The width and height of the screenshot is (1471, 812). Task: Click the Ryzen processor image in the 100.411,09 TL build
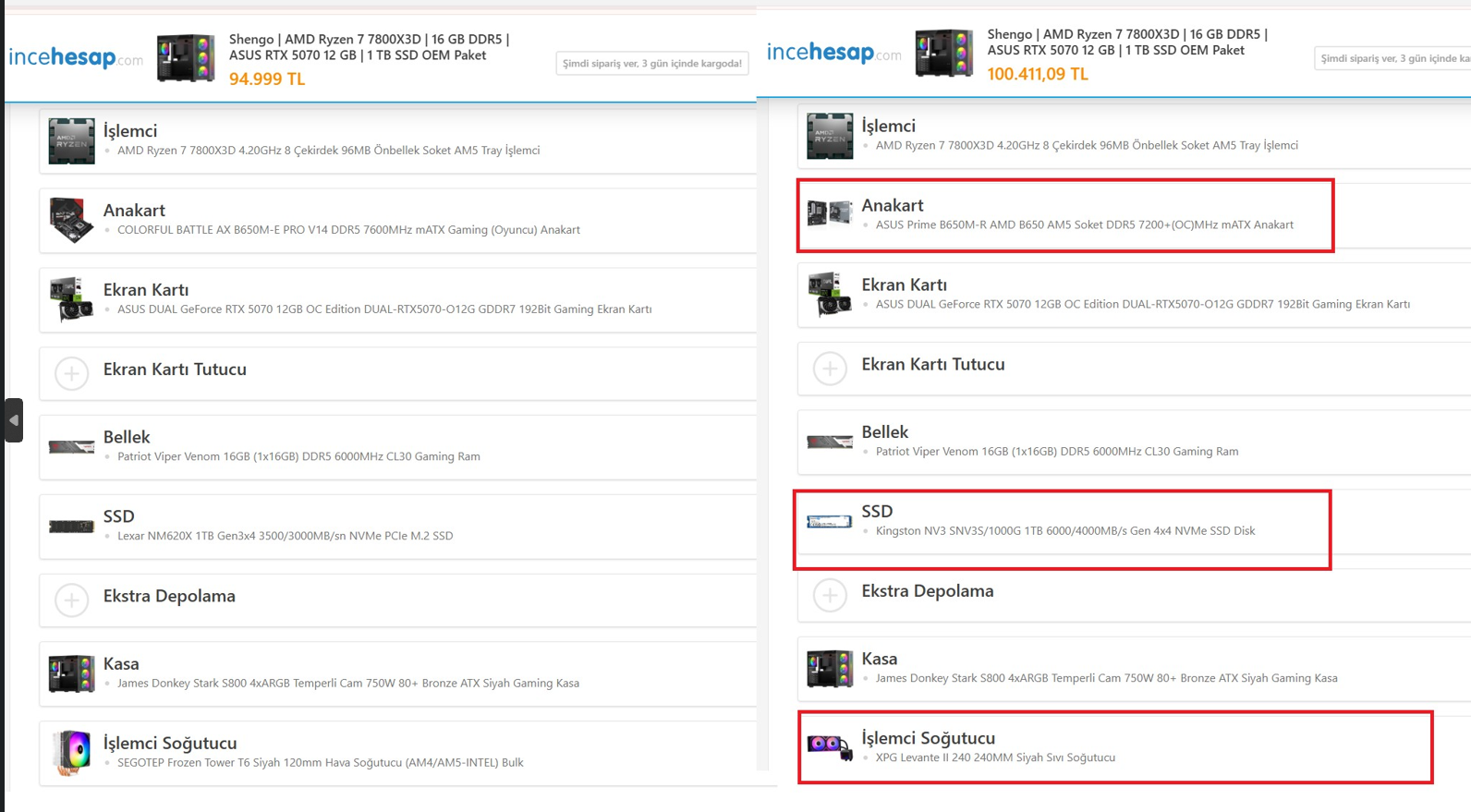[x=830, y=136]
